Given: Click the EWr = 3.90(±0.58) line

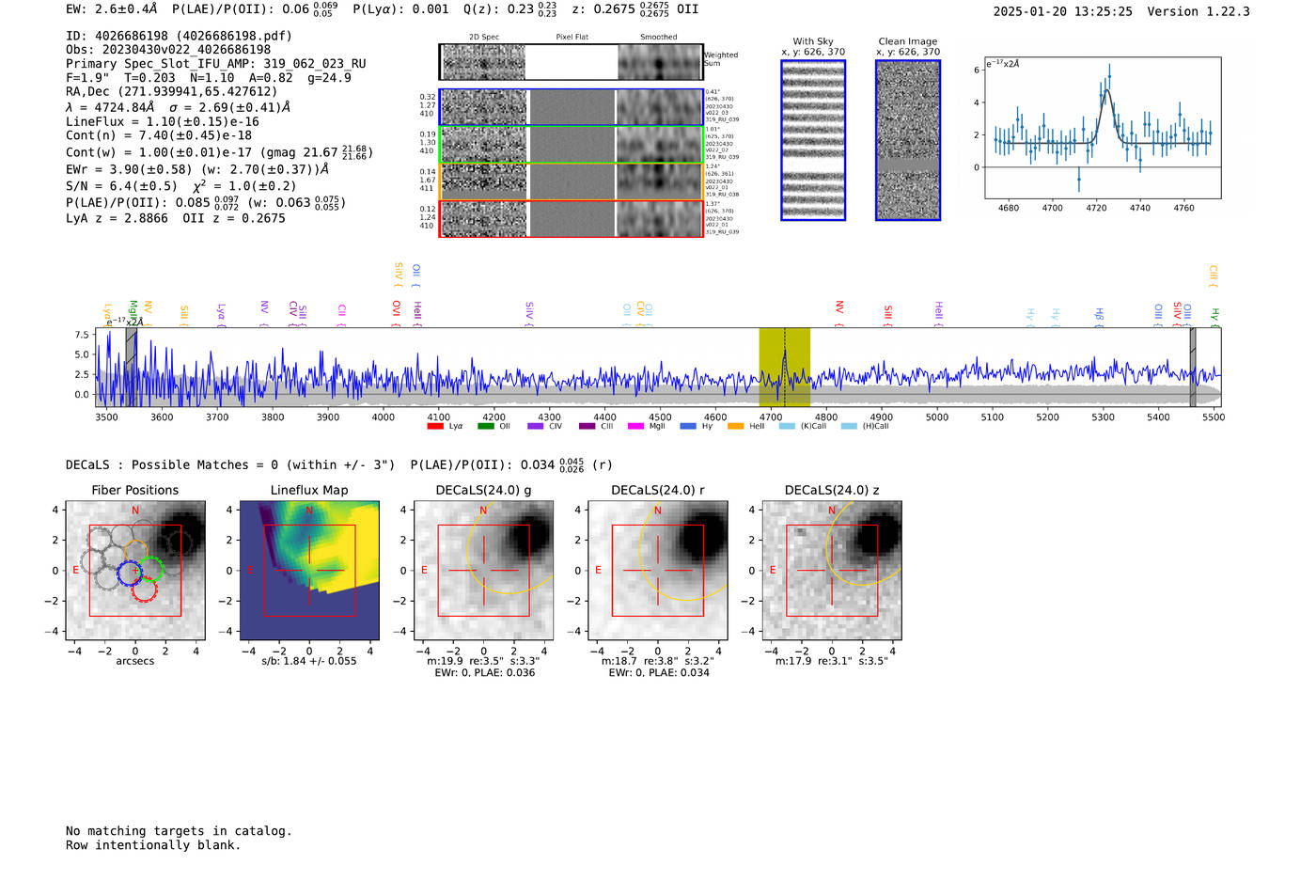Looking at the screenshot, I should (197, 169).
